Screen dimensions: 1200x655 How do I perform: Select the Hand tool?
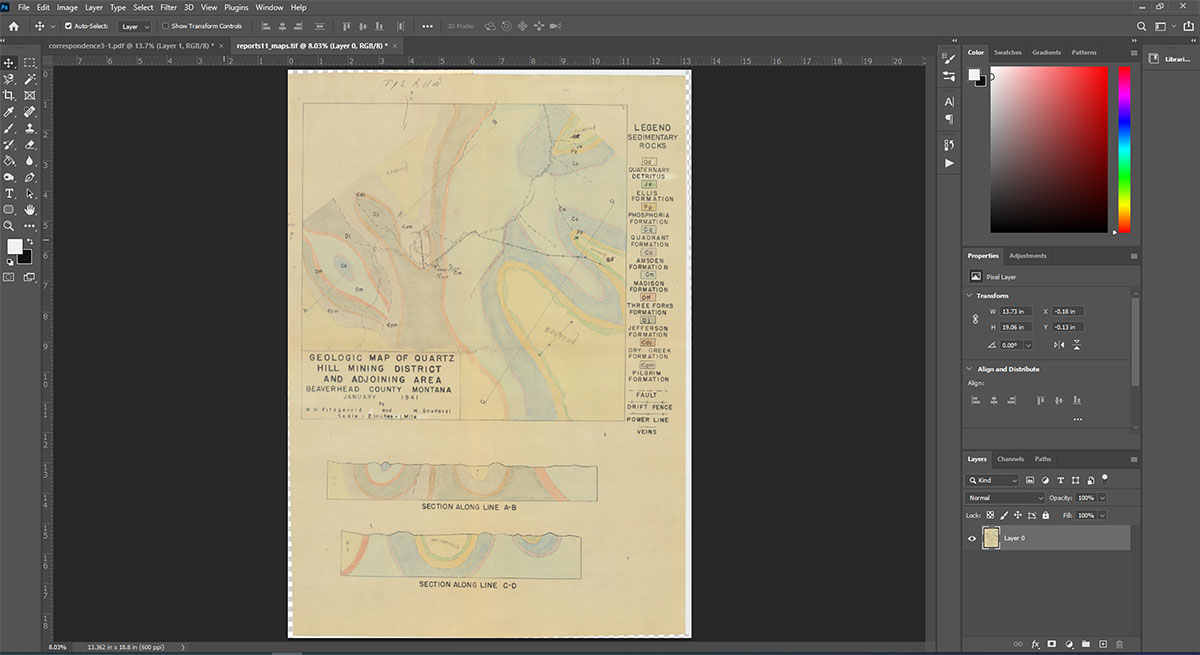30,209
